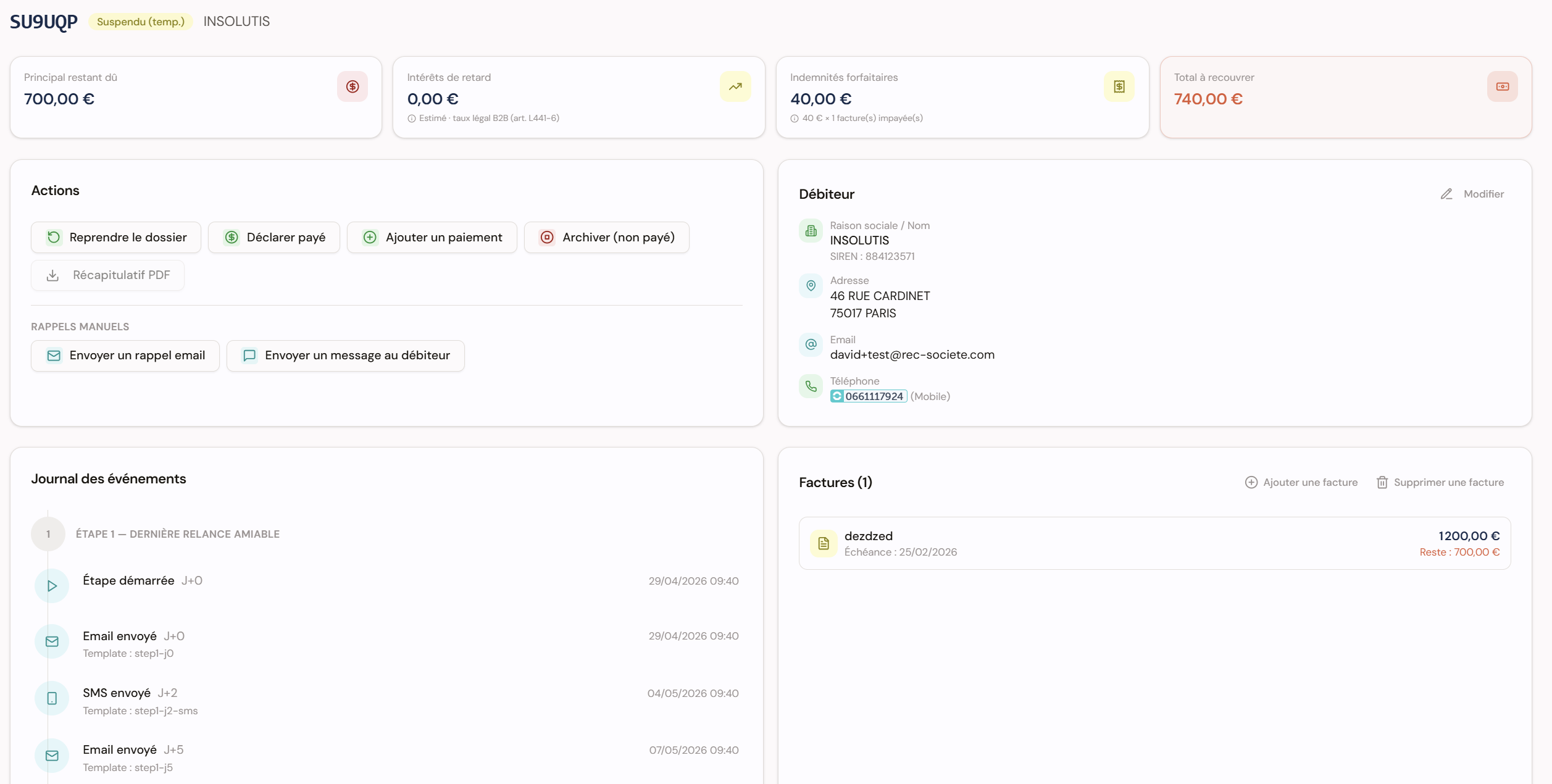Download the Récapitulatif PDF

(107, 275)
